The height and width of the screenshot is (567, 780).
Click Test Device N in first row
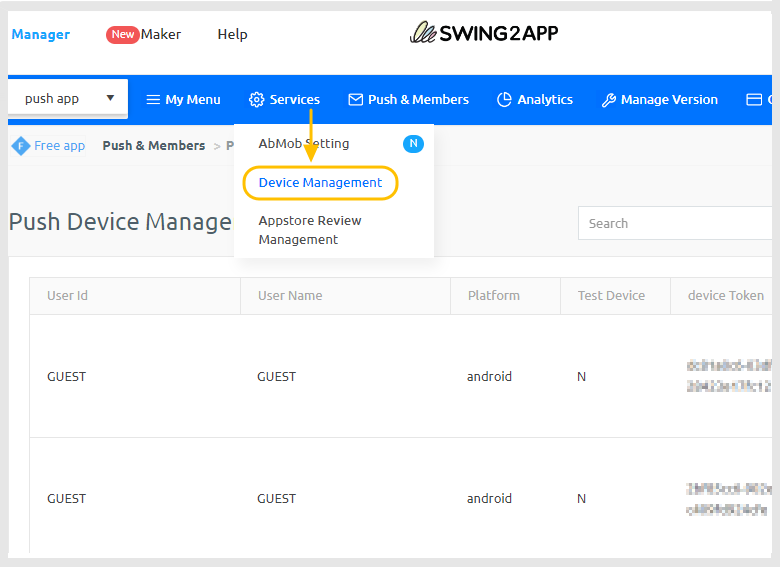pyautogui.click(x=582, y=377)
